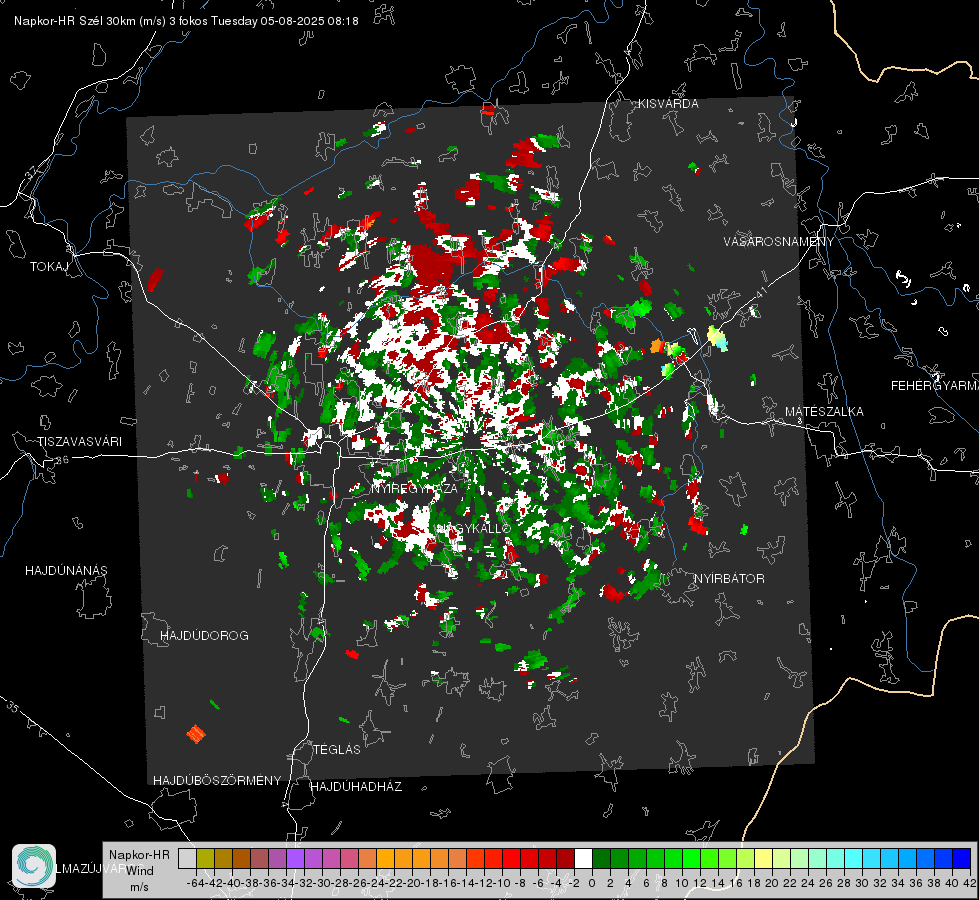Pick the white legend swatch between -2 and 0

pyautogui.click(x=583, y=858)
